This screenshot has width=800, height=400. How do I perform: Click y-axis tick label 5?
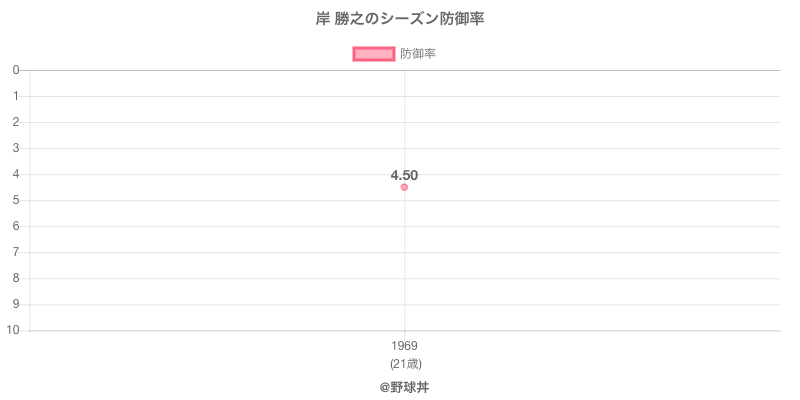pyautogui.click(x=17, y=200)
